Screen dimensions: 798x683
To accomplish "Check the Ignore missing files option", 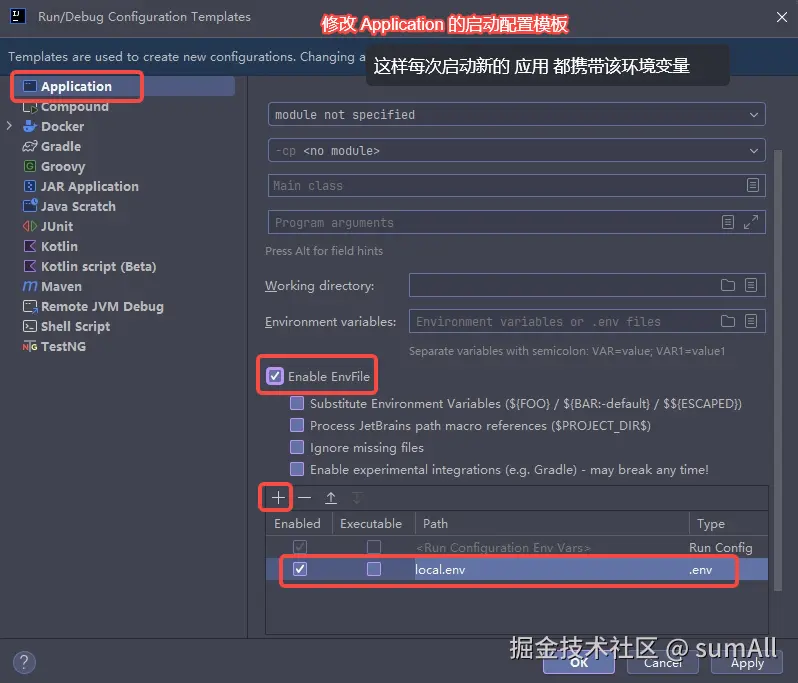I will [297, 447].
